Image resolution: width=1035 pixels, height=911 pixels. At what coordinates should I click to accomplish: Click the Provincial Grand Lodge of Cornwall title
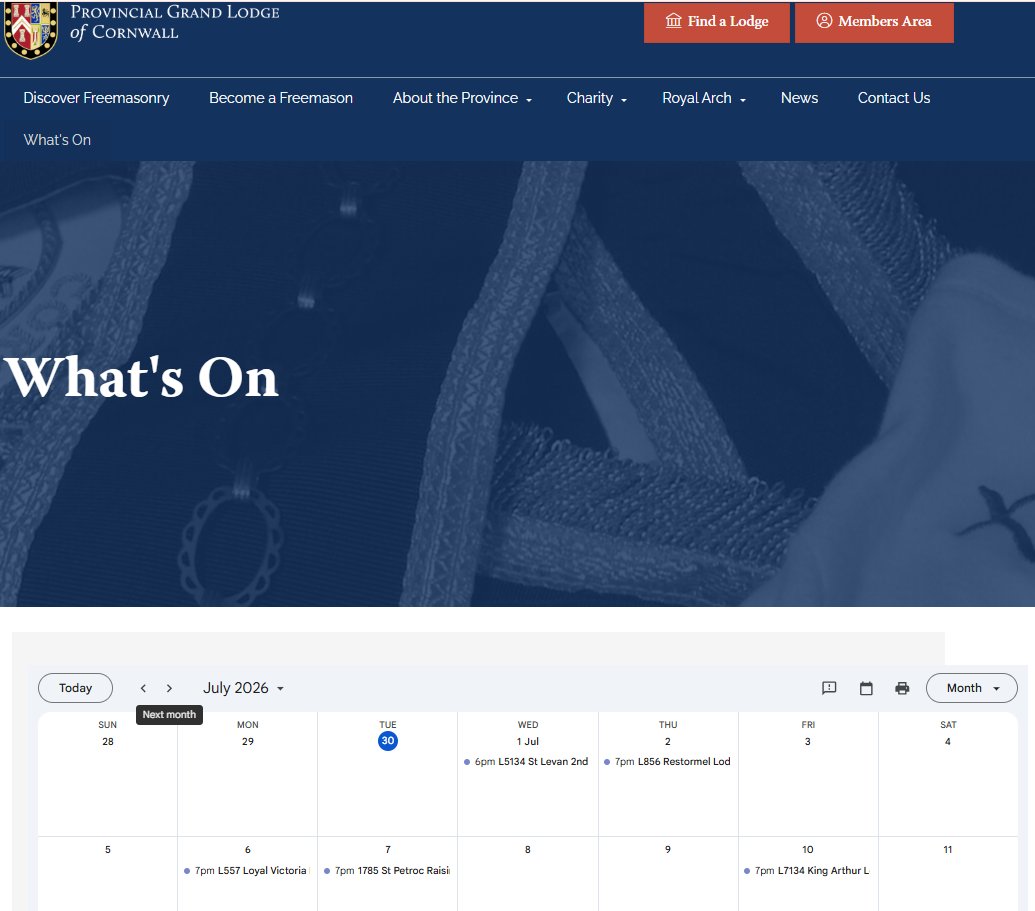(x=174, y=22)
